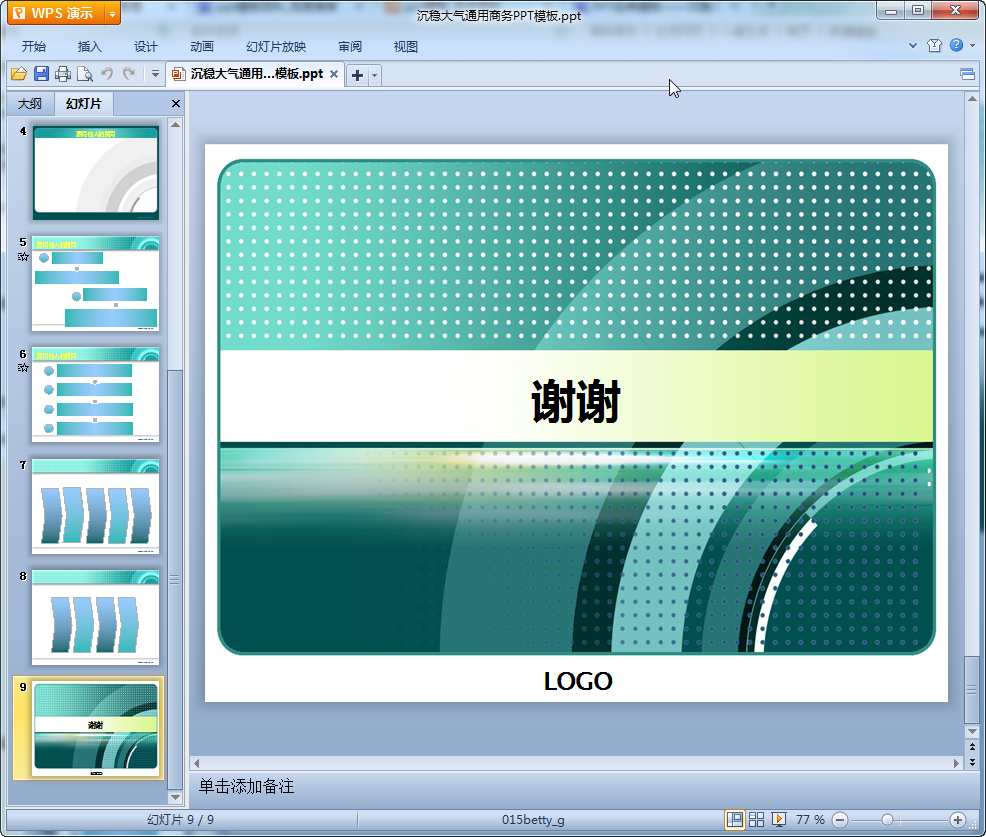Expand the Help dropdown arrow
Viewport: 986px width, 837px height.
coord(973,45)
